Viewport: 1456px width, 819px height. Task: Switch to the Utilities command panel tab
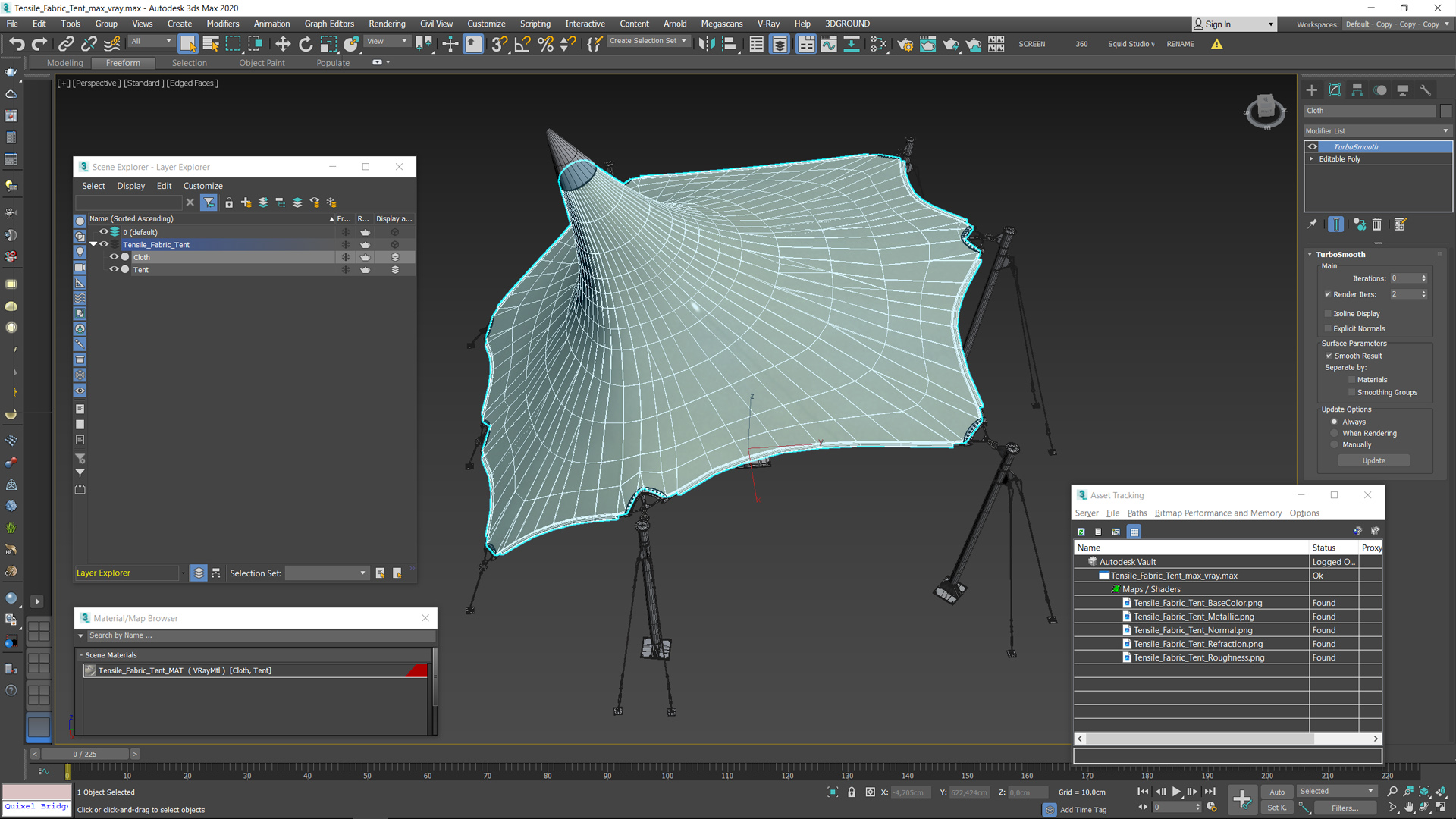pos(1426,89)
